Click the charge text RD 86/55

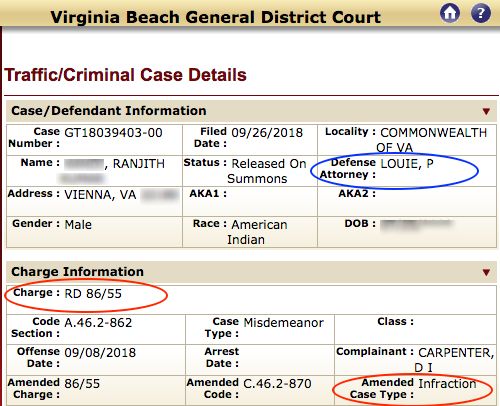click(93, 294)
